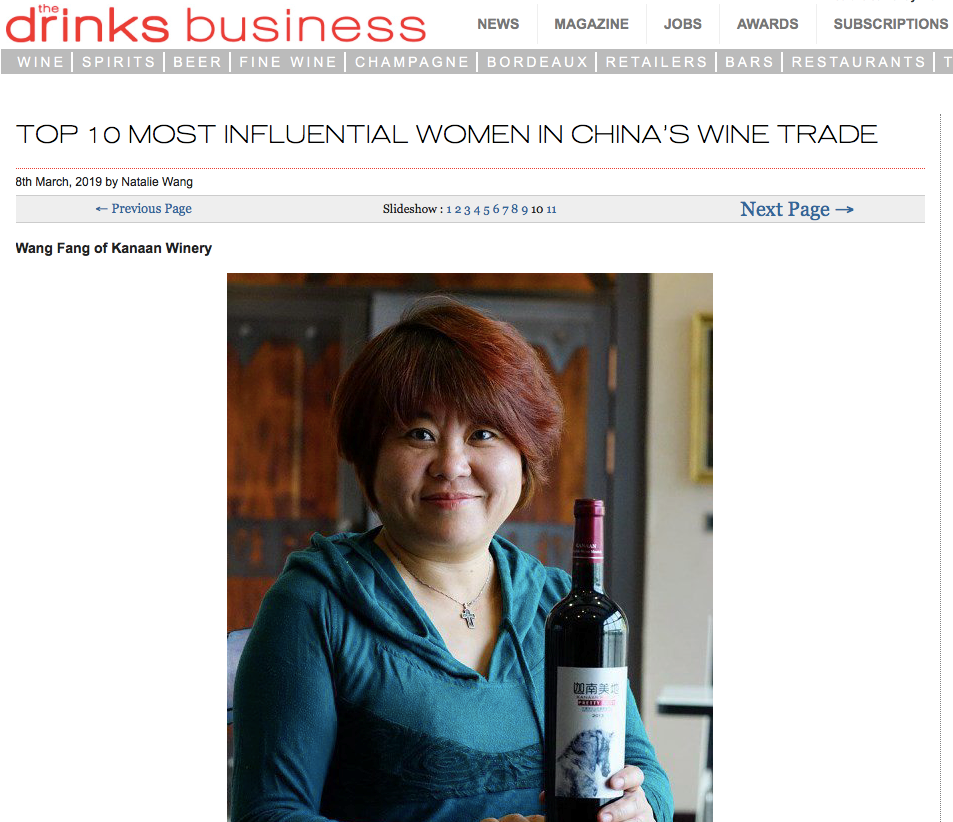953x822 pixels.
Task: Open the Subscriptions page
Action: coord(890,24)
